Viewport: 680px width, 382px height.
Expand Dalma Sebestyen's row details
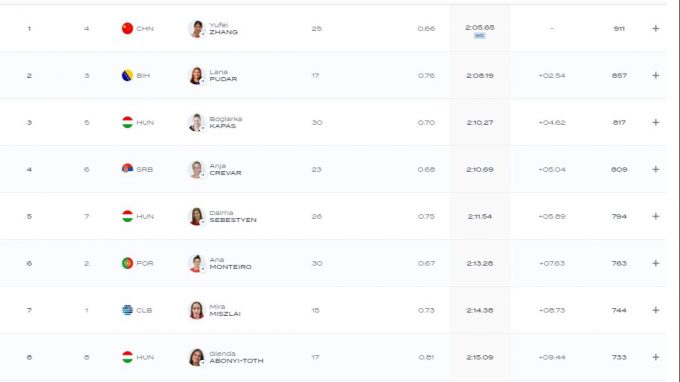(x=655, y=216)
